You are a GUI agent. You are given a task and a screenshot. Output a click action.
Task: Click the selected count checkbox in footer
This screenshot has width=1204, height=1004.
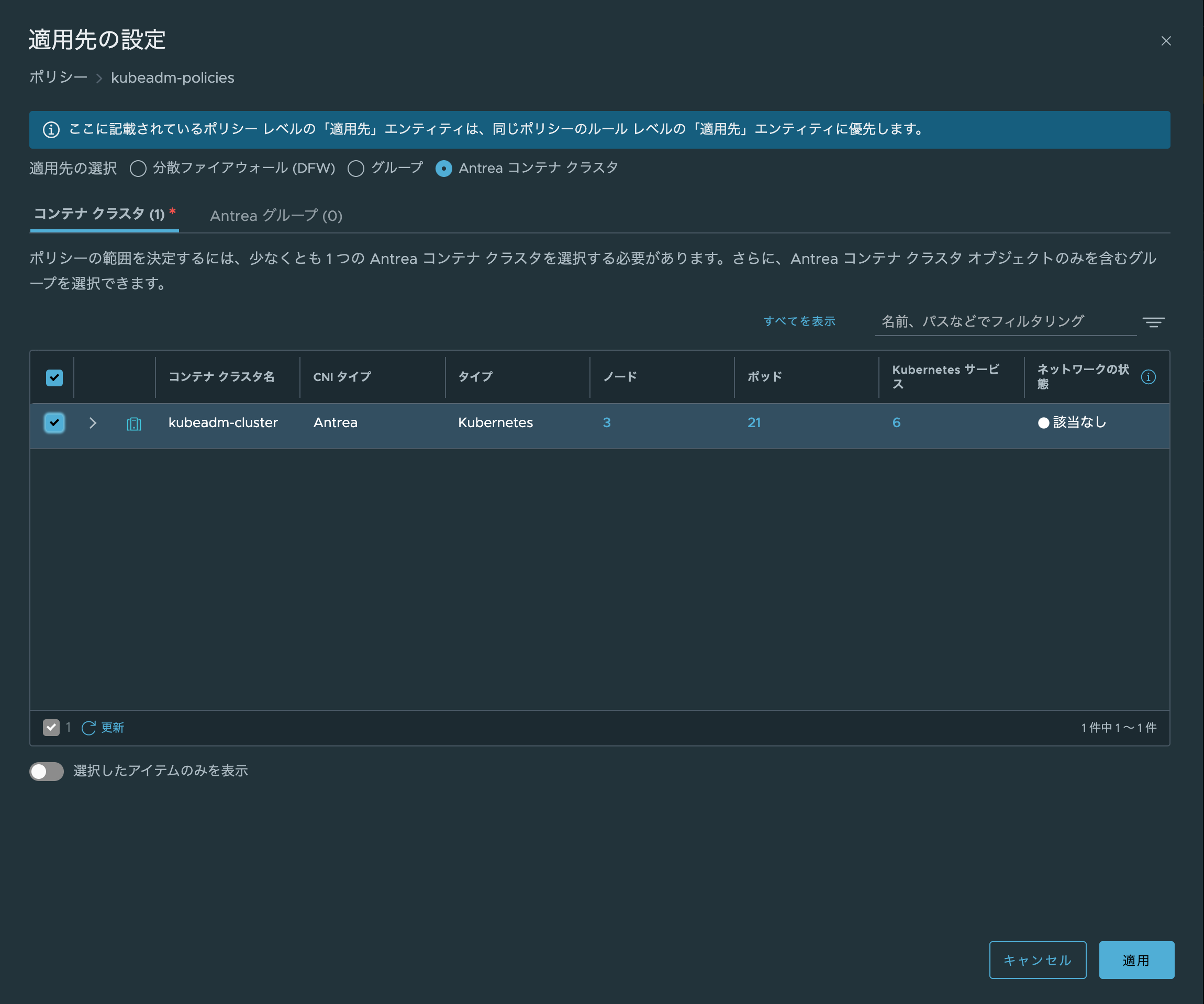(51, 728)
